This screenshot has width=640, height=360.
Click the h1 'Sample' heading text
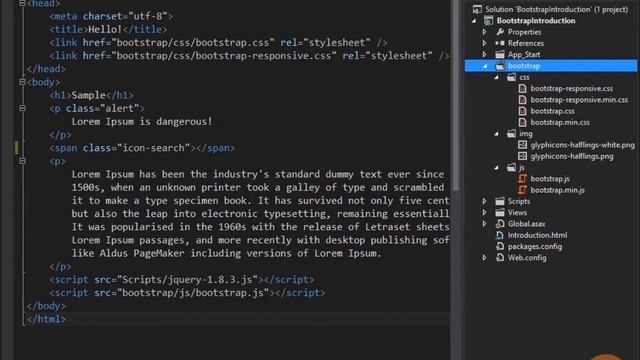pyautogui.click(x=89, y=95)
